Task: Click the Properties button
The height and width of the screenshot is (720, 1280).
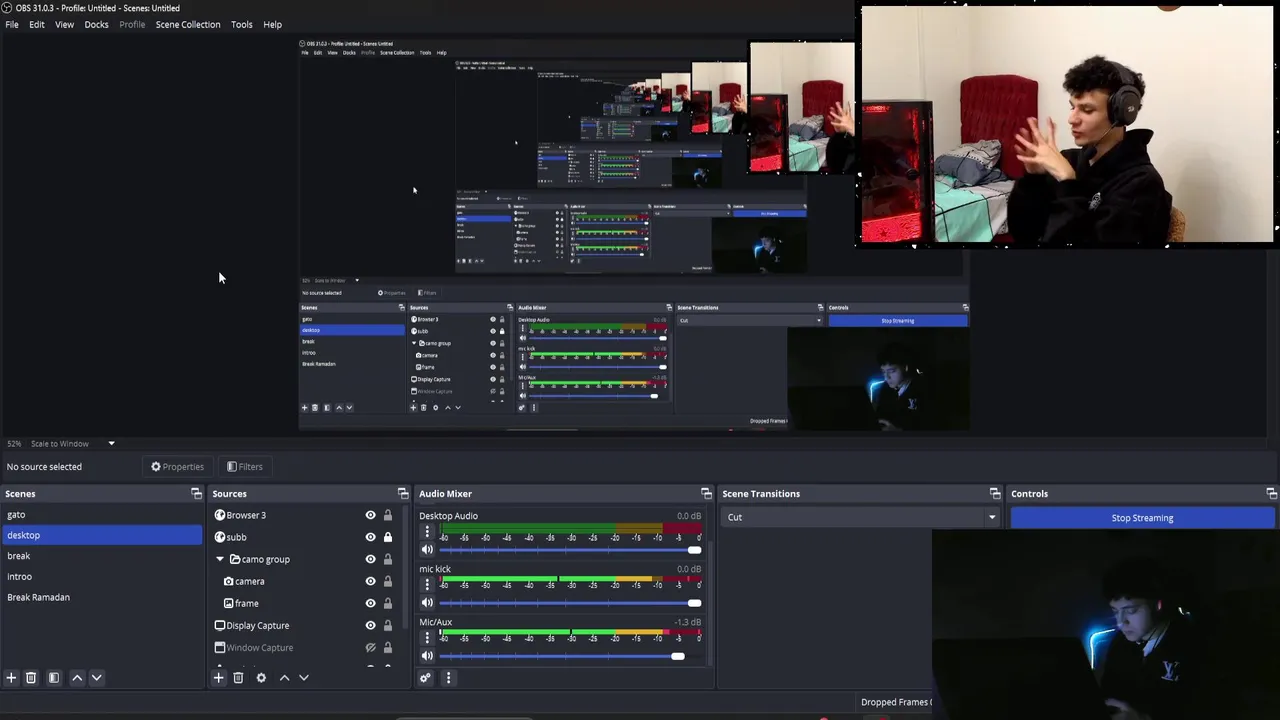Action: tap(178, 466)
